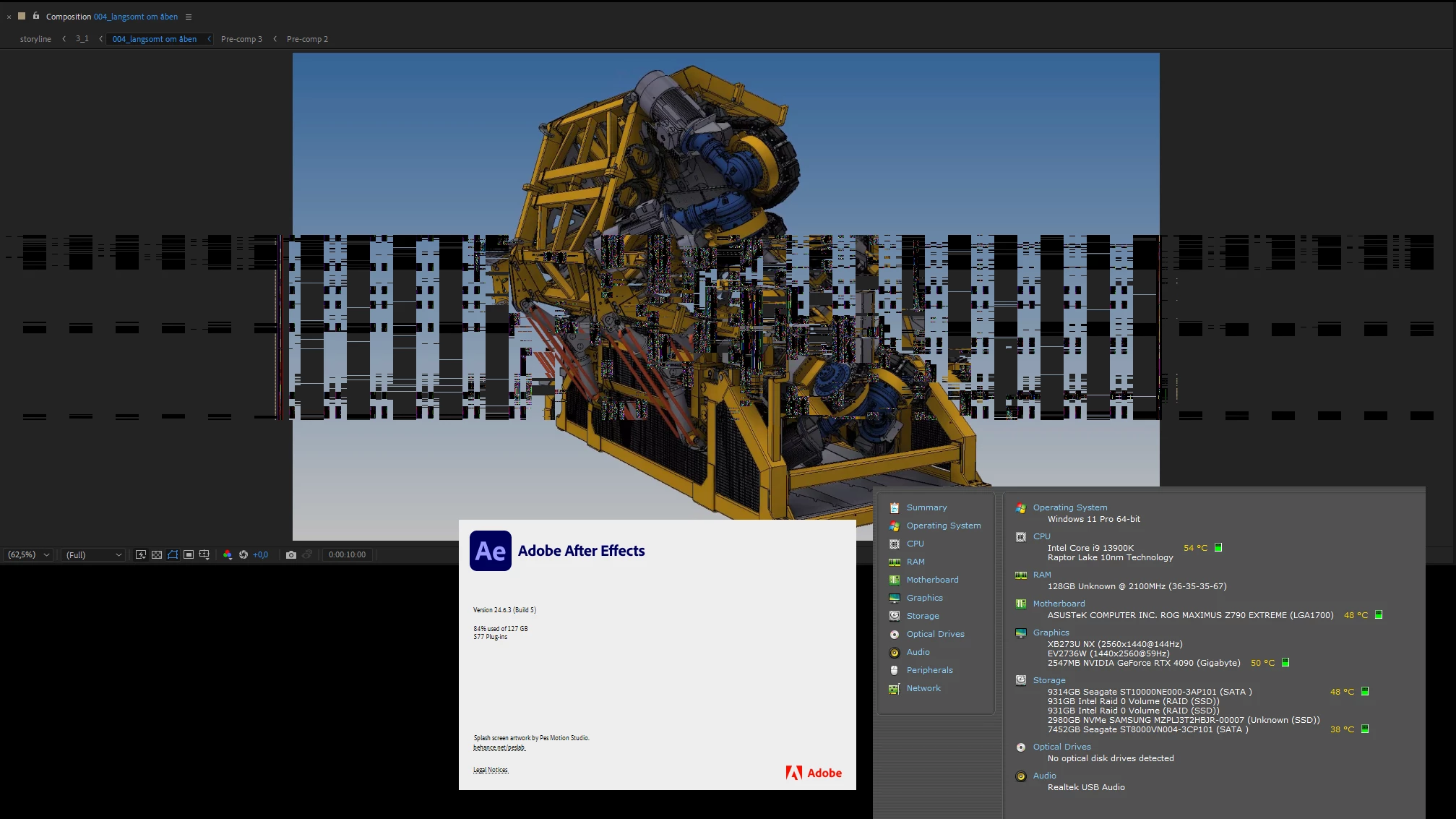Open show channel color management icon
Image resolution: width=1456 pixels, height=819 pixels.
click(x=228, y=554)
